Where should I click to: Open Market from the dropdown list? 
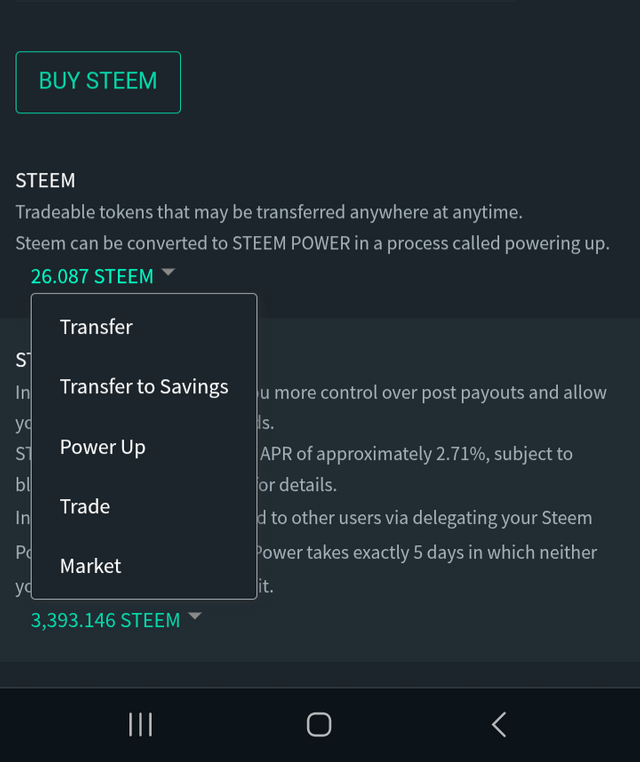[90, 566]
